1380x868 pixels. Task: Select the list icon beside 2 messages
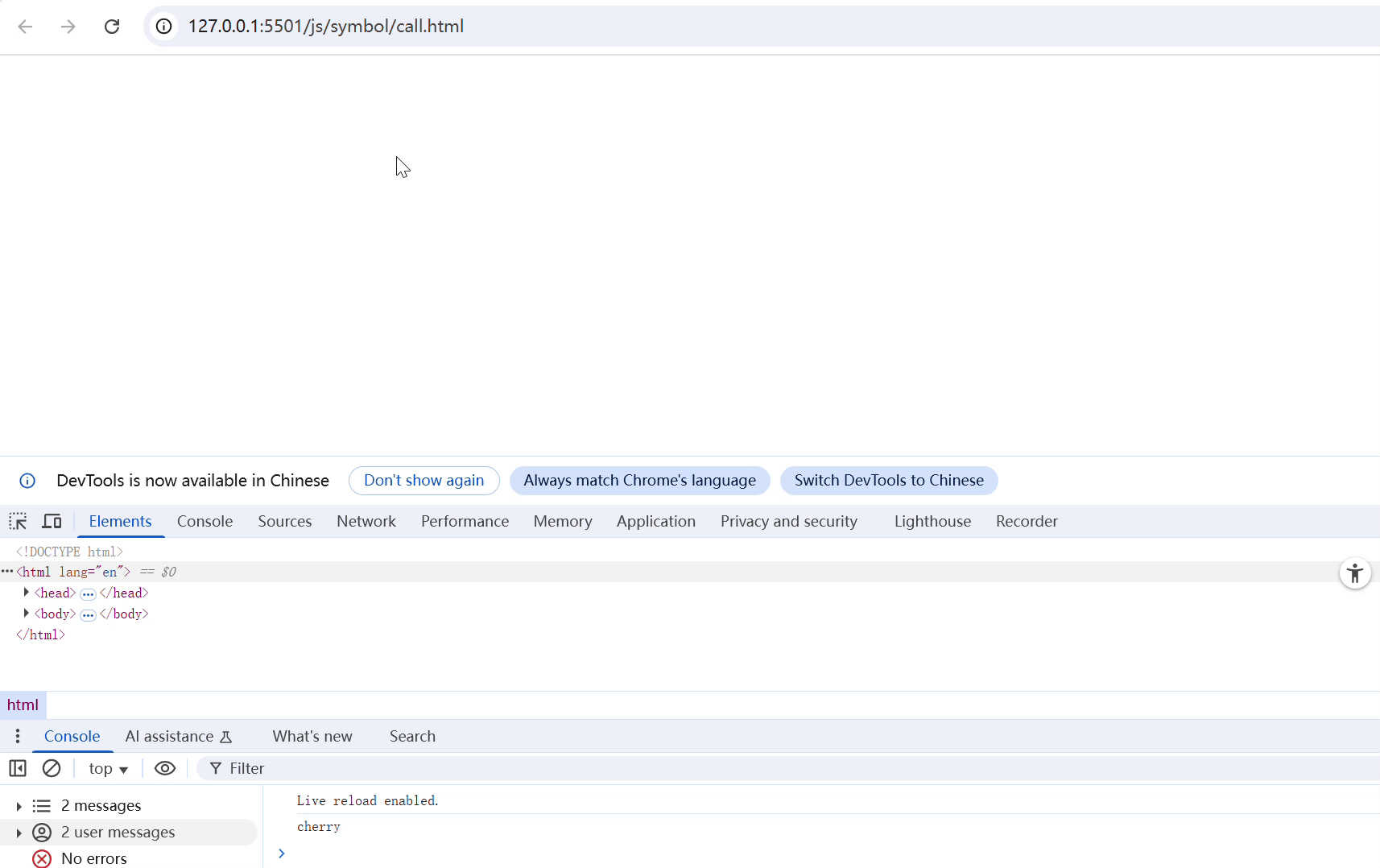[x=42, y=806]
